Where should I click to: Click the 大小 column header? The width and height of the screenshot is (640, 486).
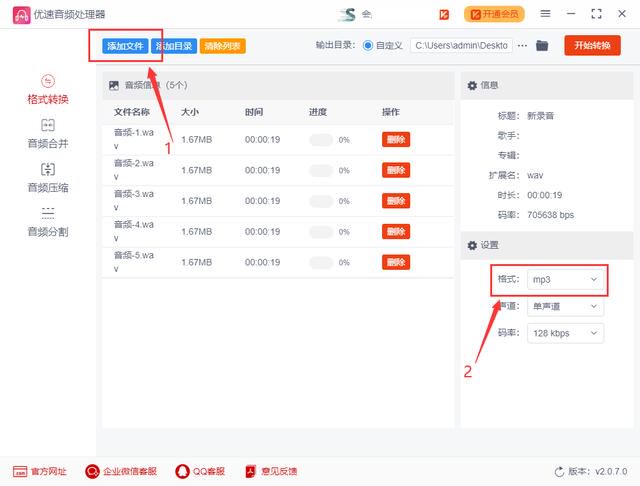tap(190, 112)
